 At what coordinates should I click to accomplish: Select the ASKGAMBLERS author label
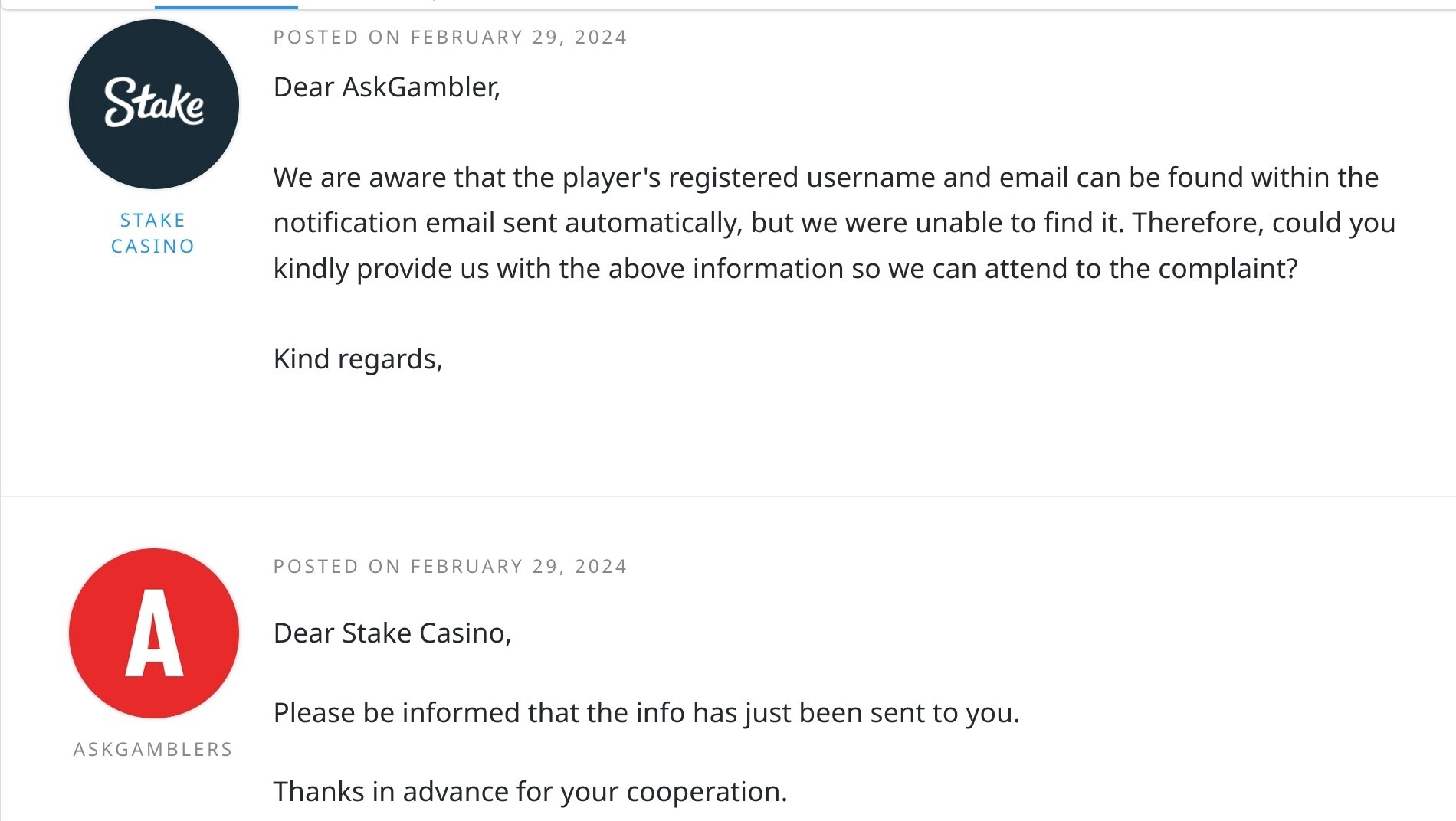pos(153,749)
